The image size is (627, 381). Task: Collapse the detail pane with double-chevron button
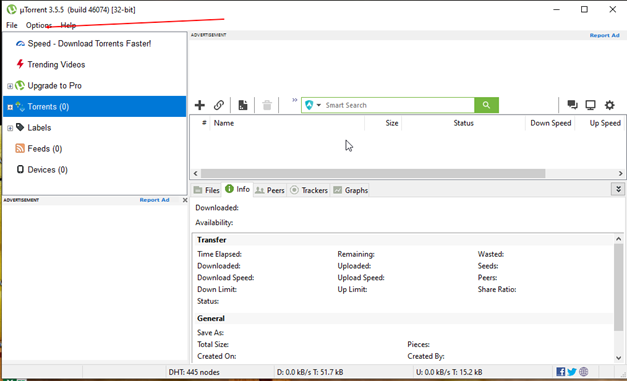pyautogui.click(x=618, y=189)
